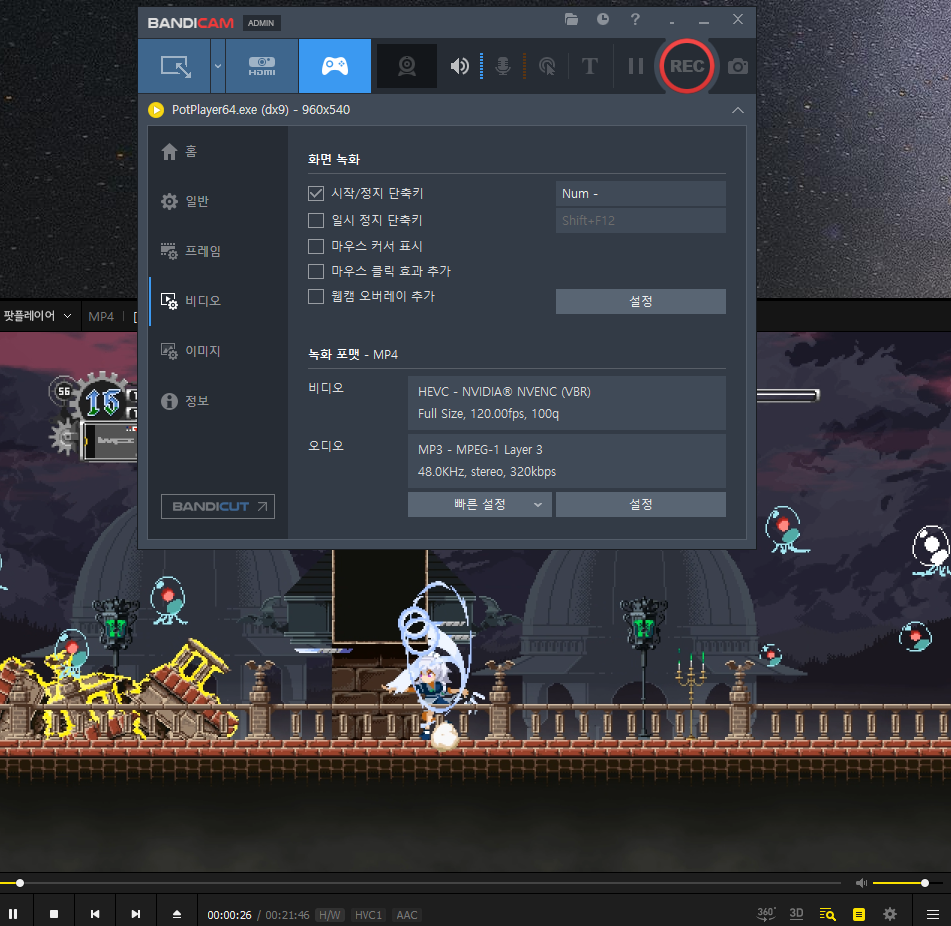Click MP3 - MPEG-1 Layer 3 text
Viewport: 951px width, 926px height.
480,450
